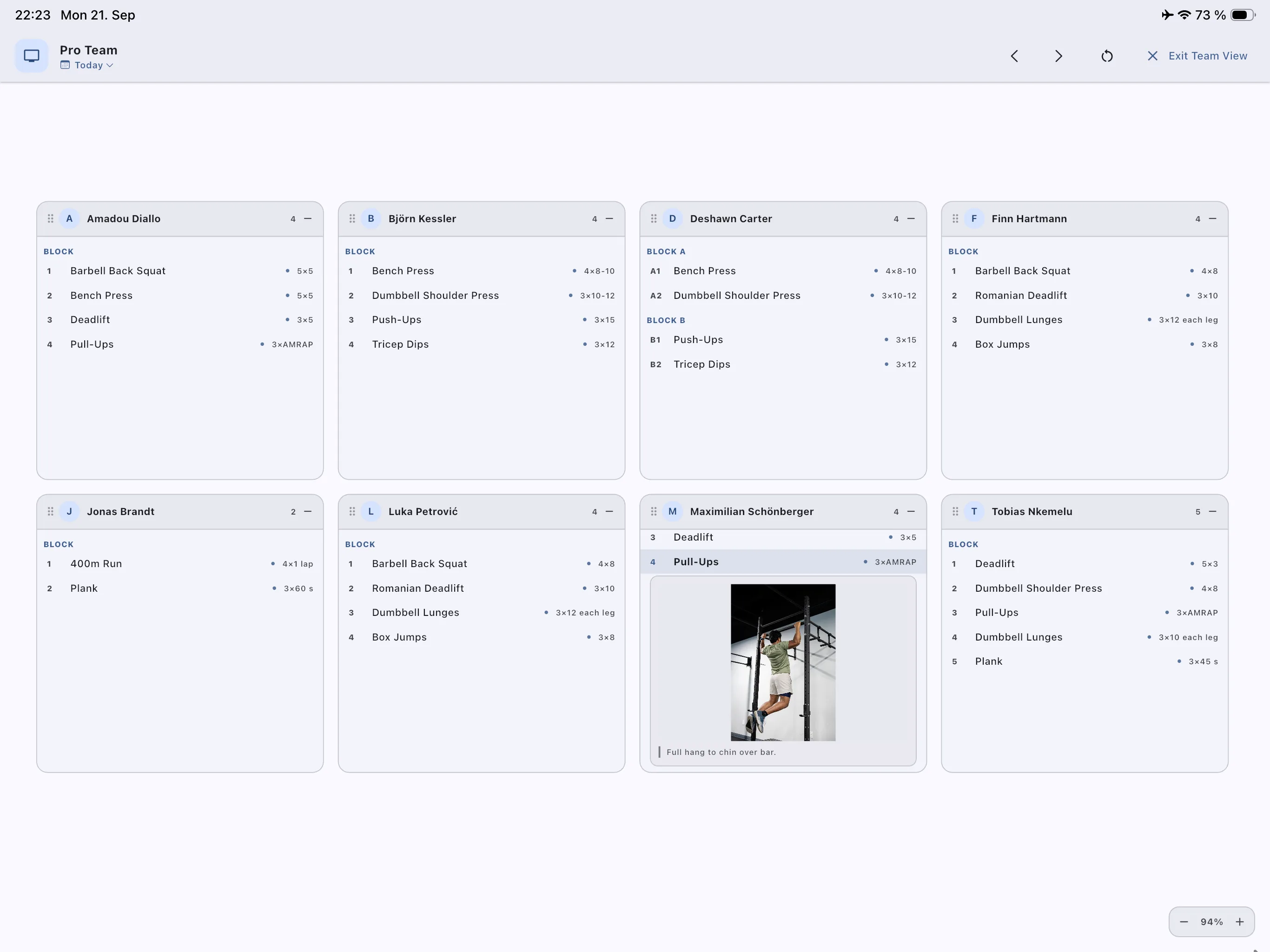The height and width of the screenshot is (952, 1270).
Task: Select Amadou's Pull-Ups 3×AMRAP row
Action: point(180,344)
